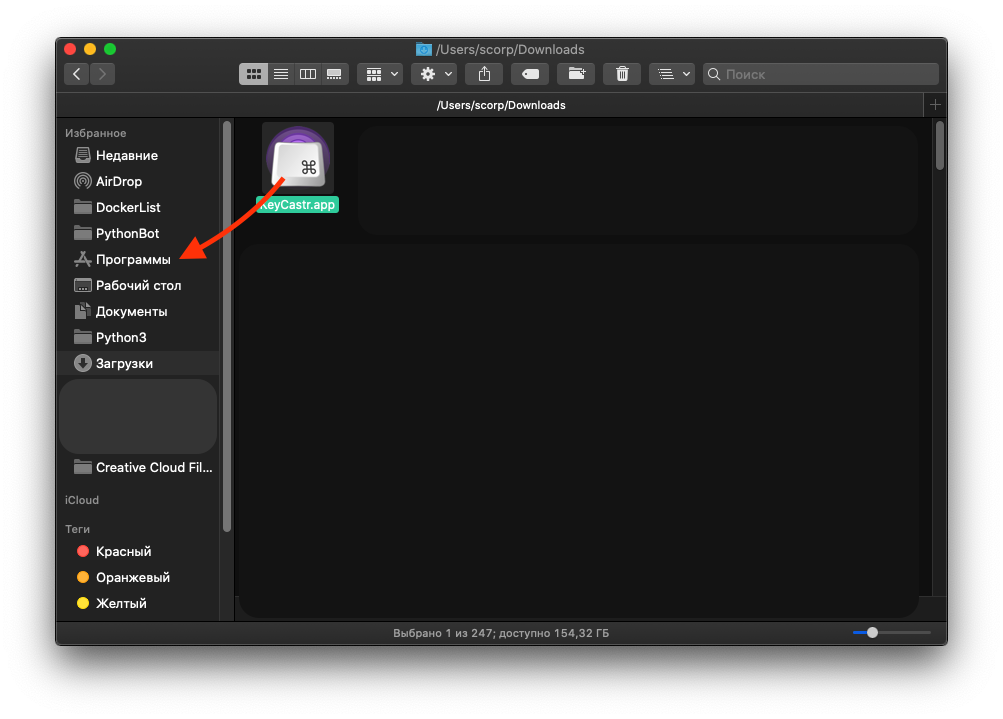Maximize window with the green button
The image size is (1003, 719).
click(x=110, y=49)
